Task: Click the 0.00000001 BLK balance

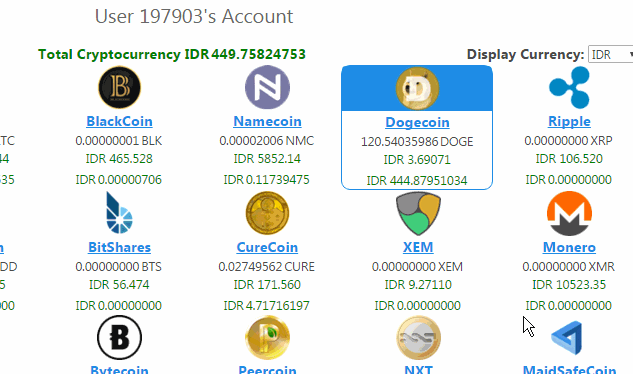Action: pyautogui.click(x=119, y=141)
